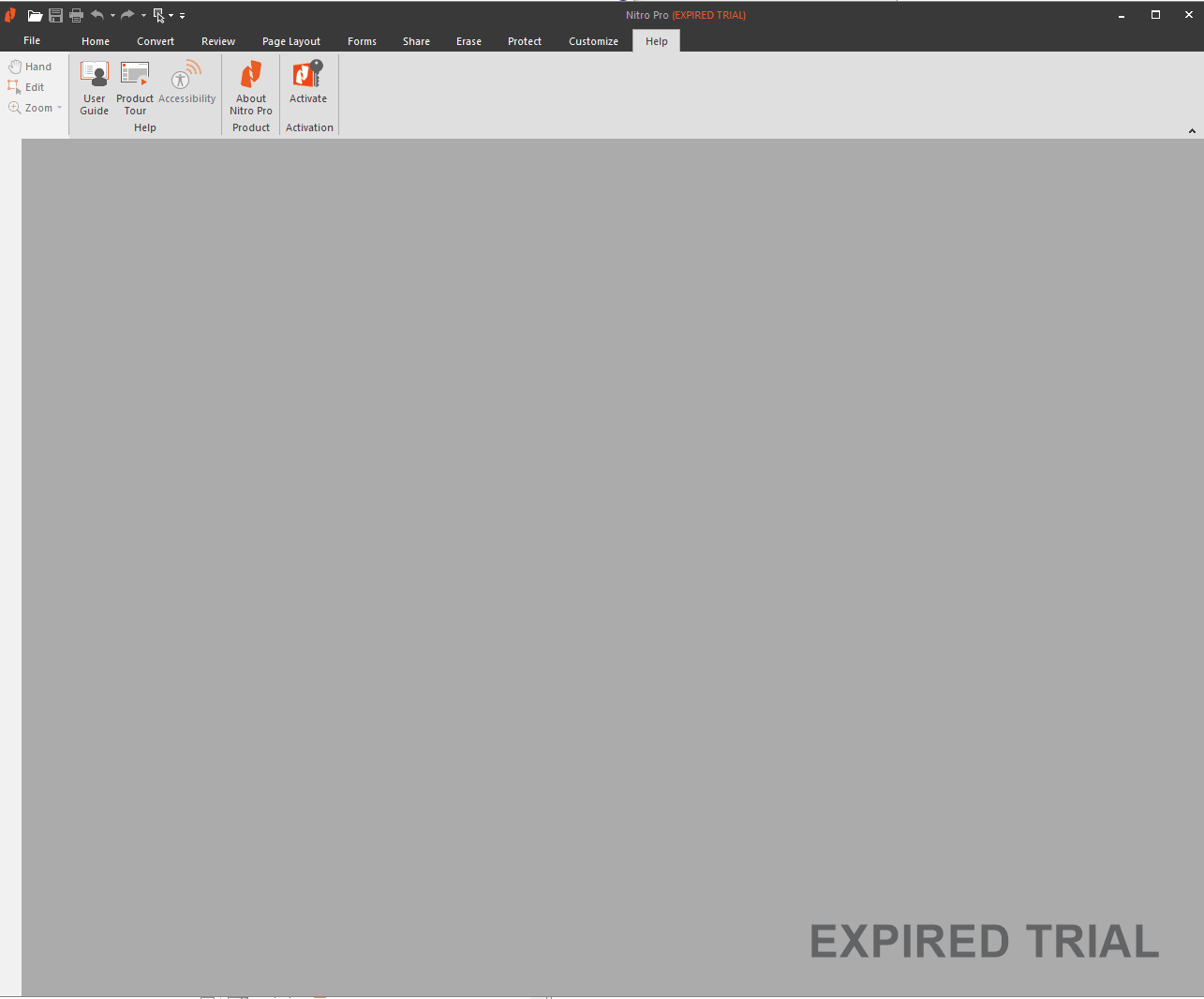The width and height of the screenshot is (1204, 999).
Task: Maximize the Nitro Pro window
Action: click(x=1155, y=15)
